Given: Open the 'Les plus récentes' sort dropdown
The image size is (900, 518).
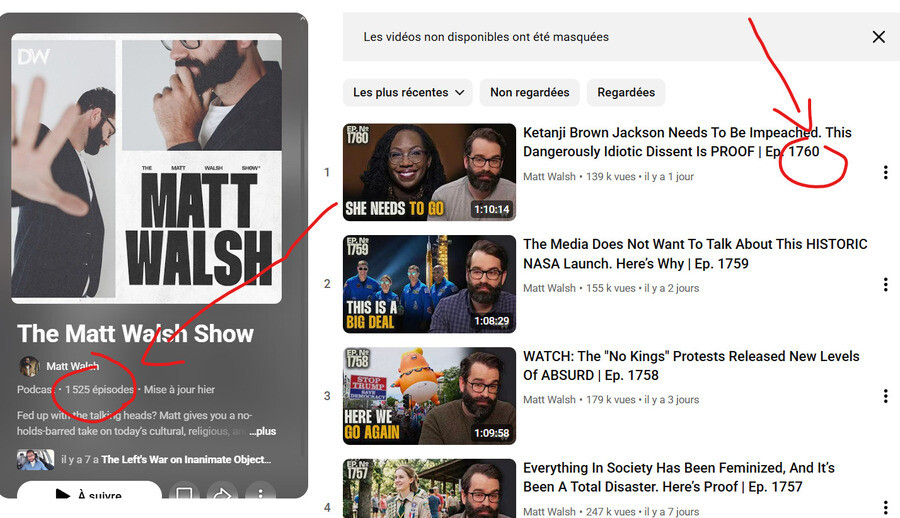Looking at the screenshot, I should (408, 92).
